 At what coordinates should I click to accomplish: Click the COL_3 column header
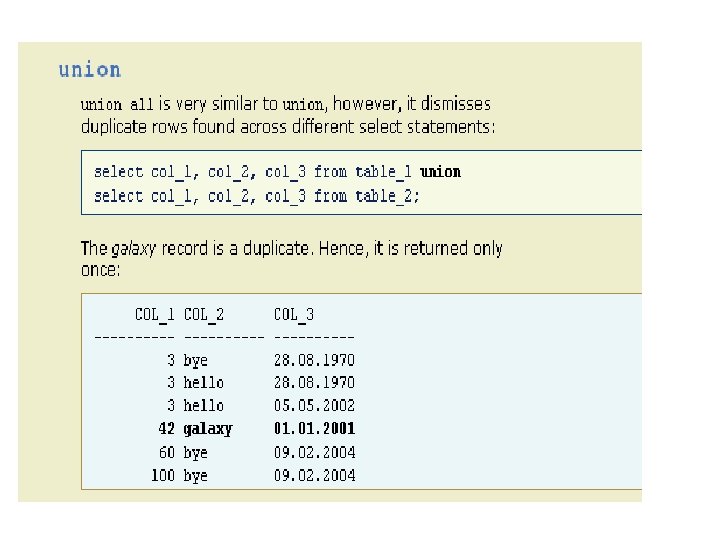coord(294,315)
